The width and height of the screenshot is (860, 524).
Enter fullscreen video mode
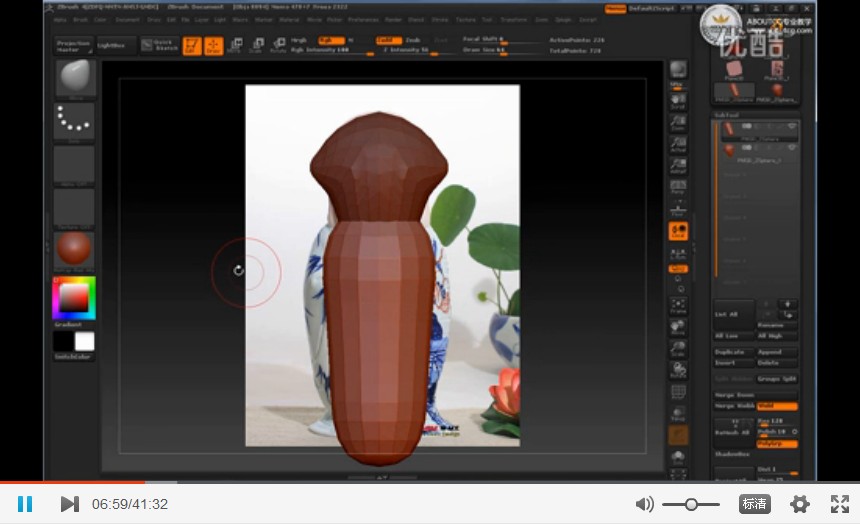pyautogui.click(x=840, y=504)
